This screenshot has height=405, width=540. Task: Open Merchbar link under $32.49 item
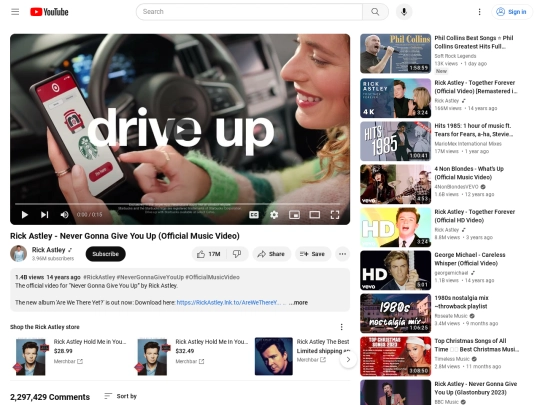(190, 361)
